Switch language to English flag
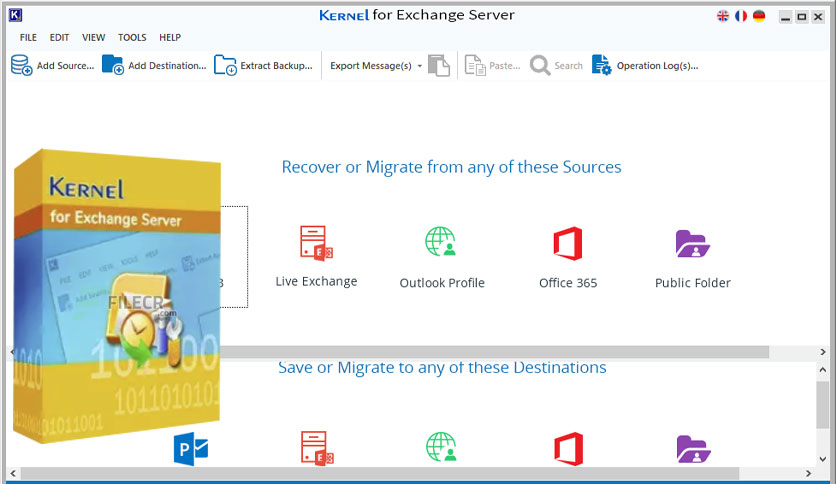Screen dimensions: 836x484 [723, 16]
